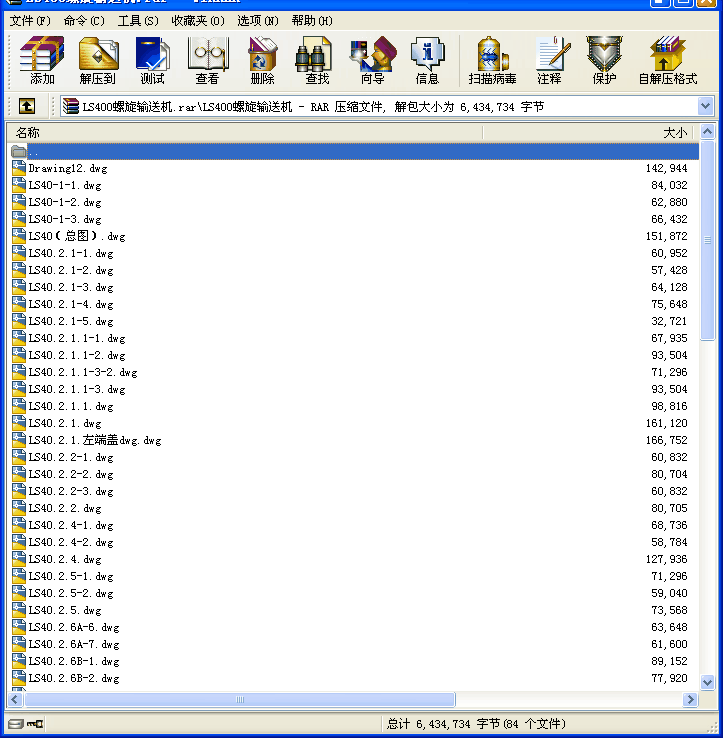Click the horizontal scrollbar right arrow

coord(690,699)
